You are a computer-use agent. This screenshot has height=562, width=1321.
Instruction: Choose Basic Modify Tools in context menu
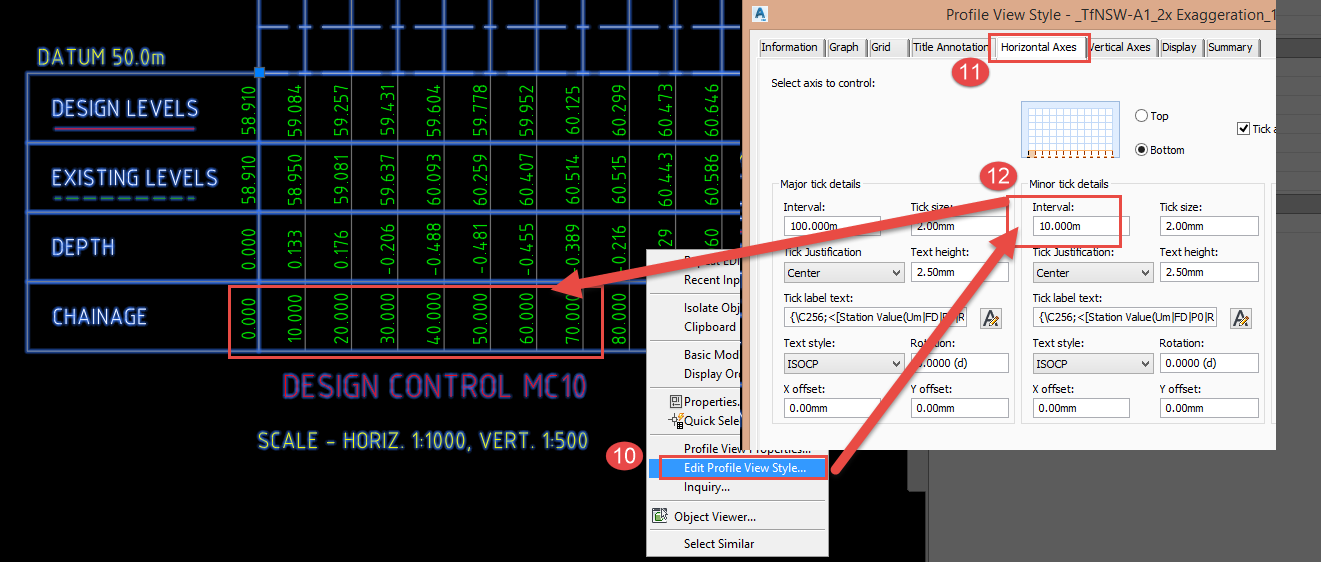pos(712,354)
